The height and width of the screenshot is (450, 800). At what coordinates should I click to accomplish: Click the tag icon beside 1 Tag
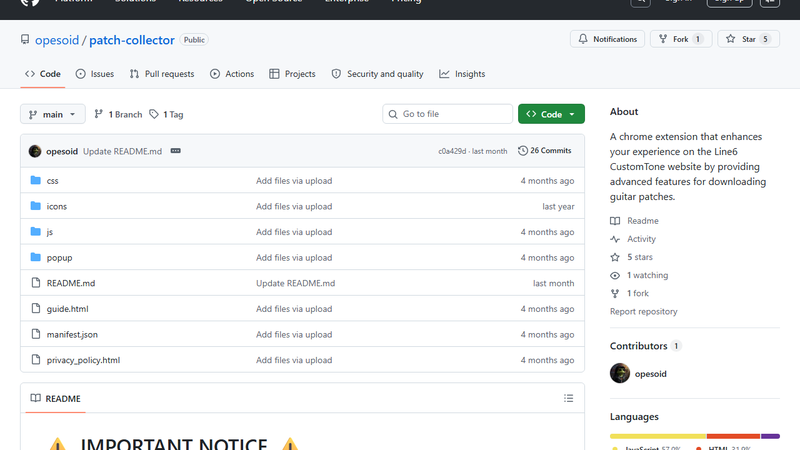[154, 114]
